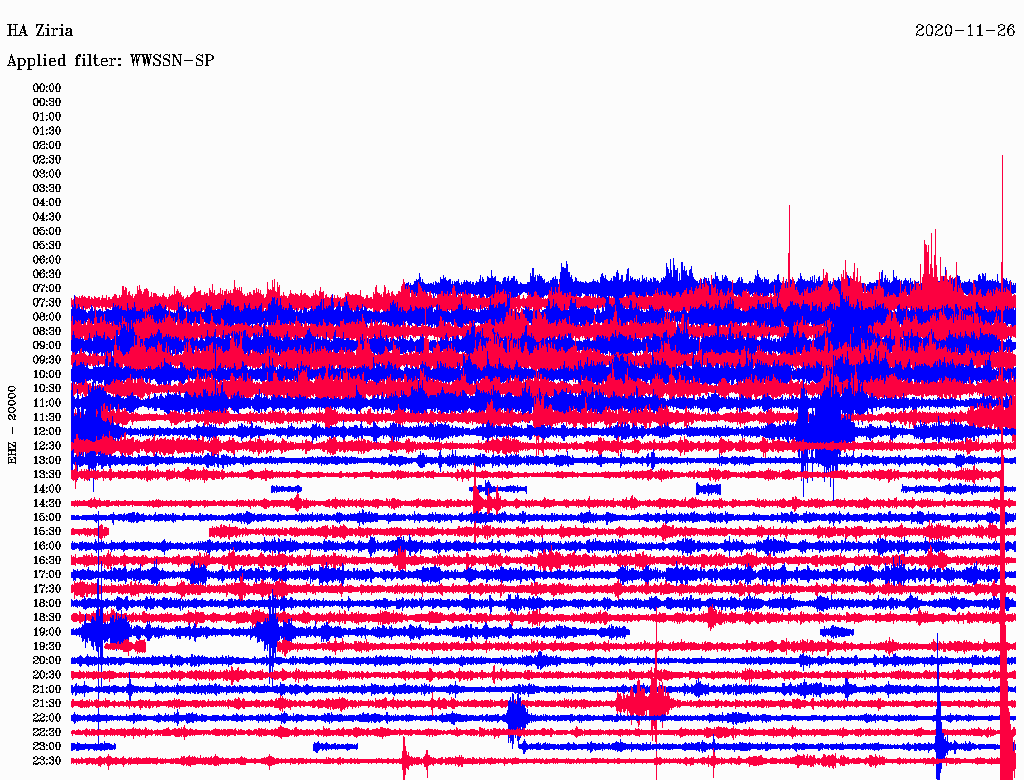This screenshot has height=780, width=1024.
Task: Select the 06:00 time label
Action: pos(47,260)
